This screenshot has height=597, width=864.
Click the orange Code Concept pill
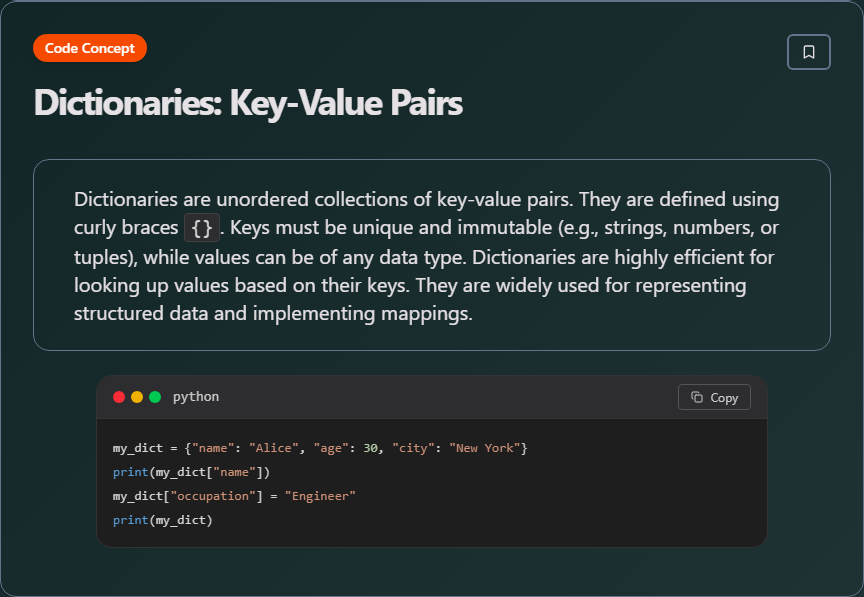coord(89,47)
